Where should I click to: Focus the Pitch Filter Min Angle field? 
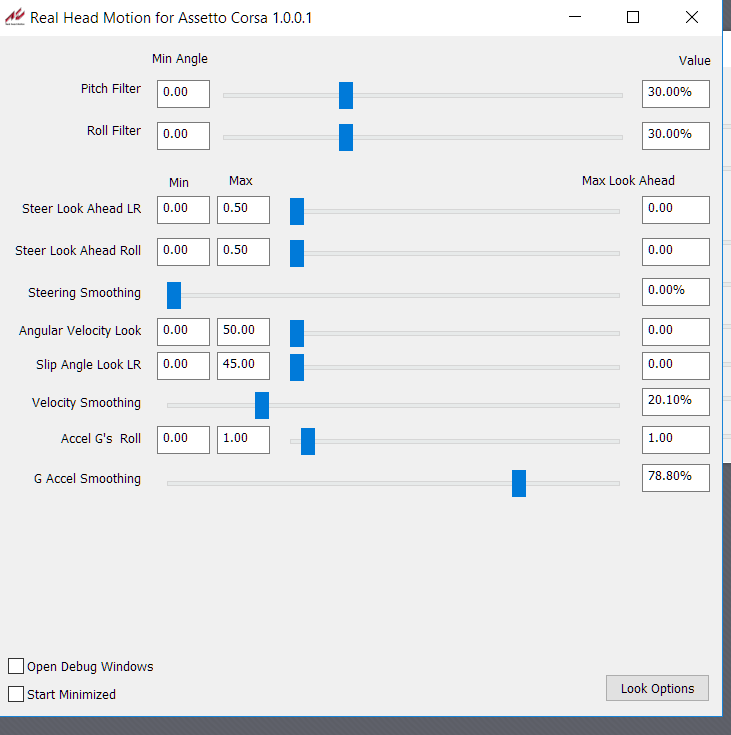[x=183, y=94]
